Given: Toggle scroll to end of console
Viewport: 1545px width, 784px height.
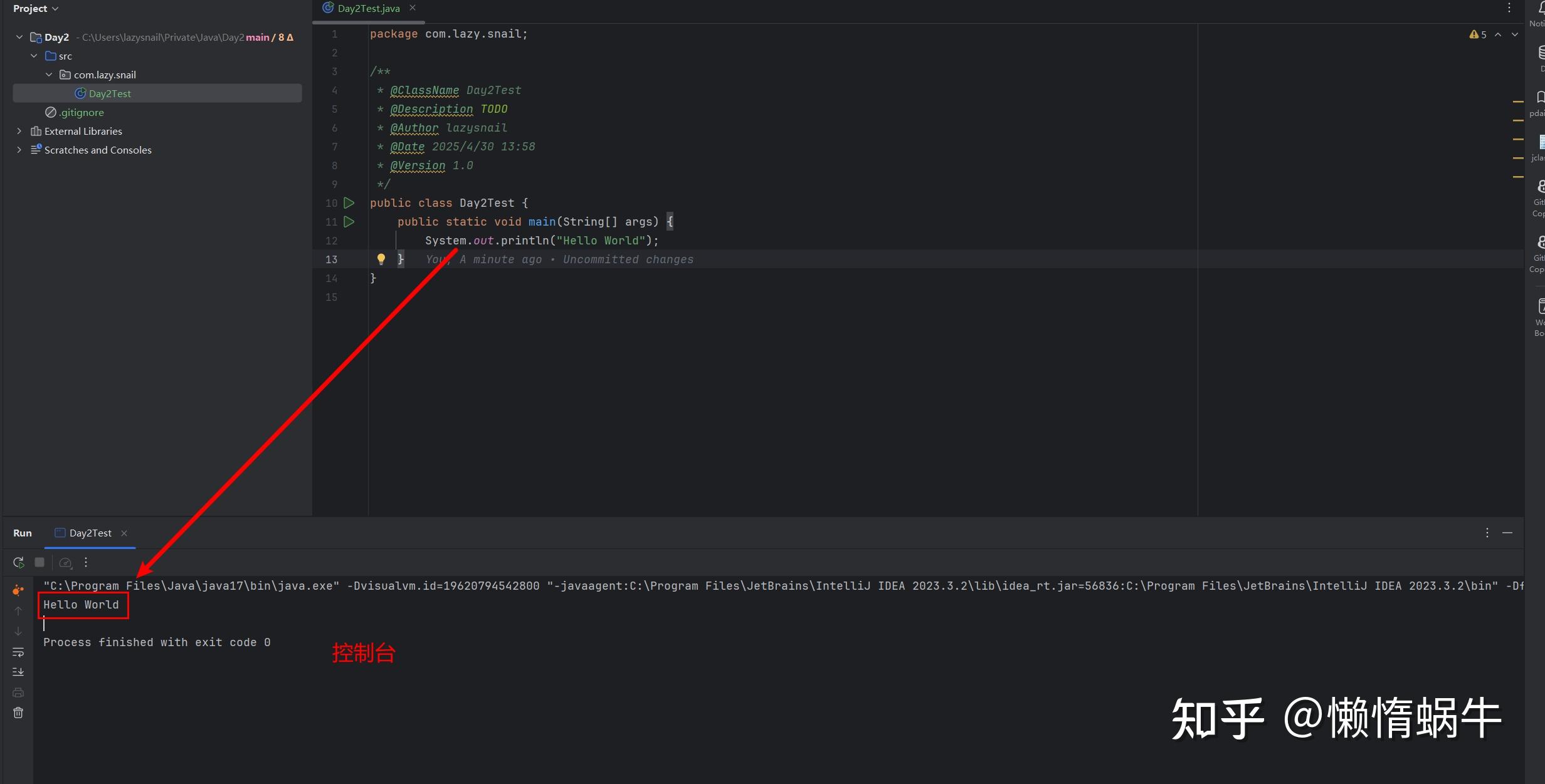Looking at the screenshot, I should 18,672.
